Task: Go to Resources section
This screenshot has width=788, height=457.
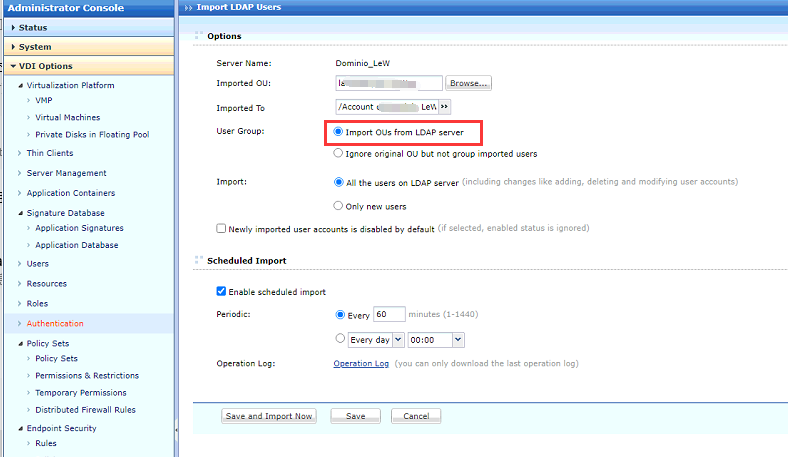Action: pos(47,284)
